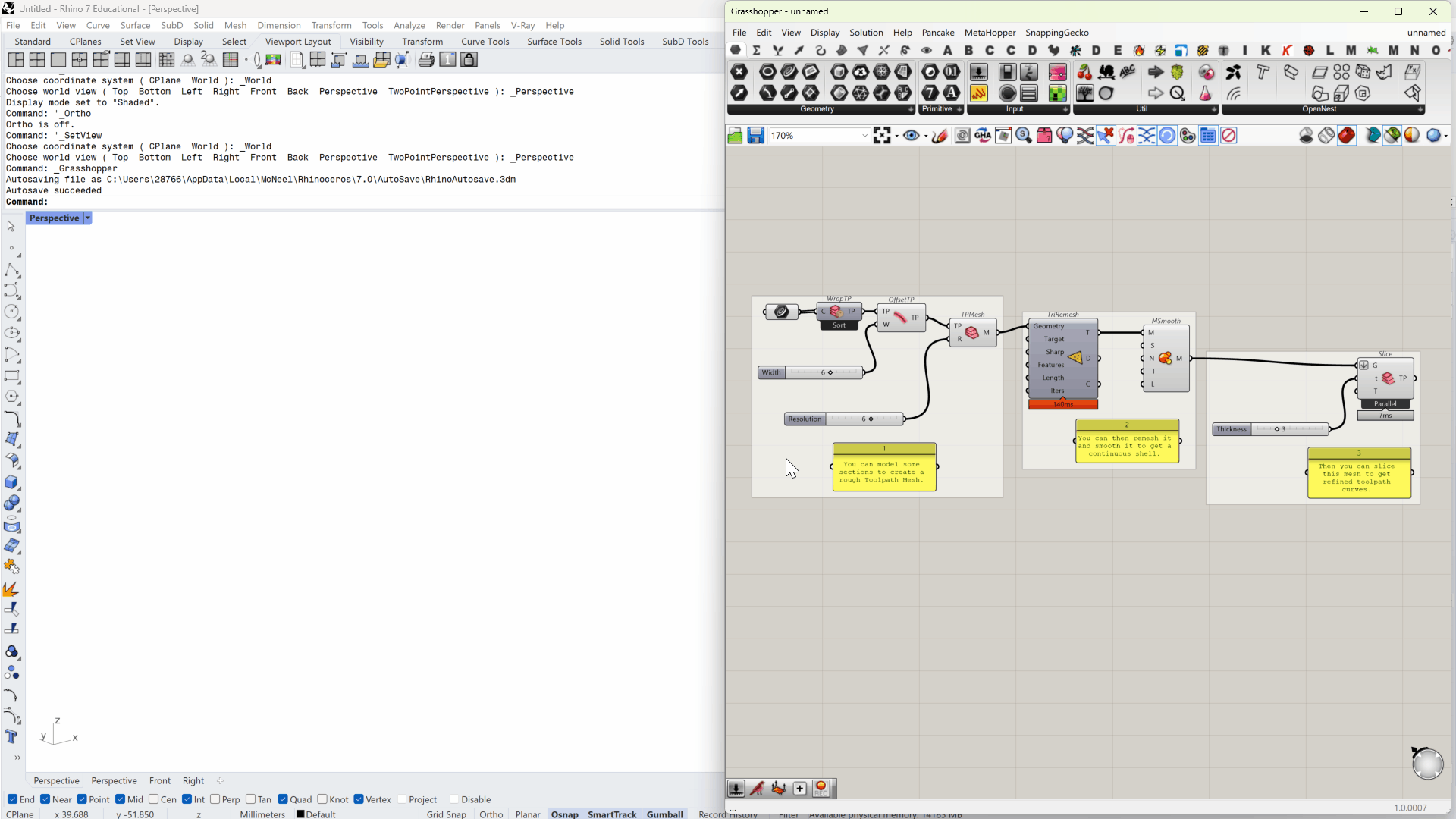This screenshot has height=819, width=1456.
Task: Click the TriRemesh component warning icon
Action: pos(1075,358)
